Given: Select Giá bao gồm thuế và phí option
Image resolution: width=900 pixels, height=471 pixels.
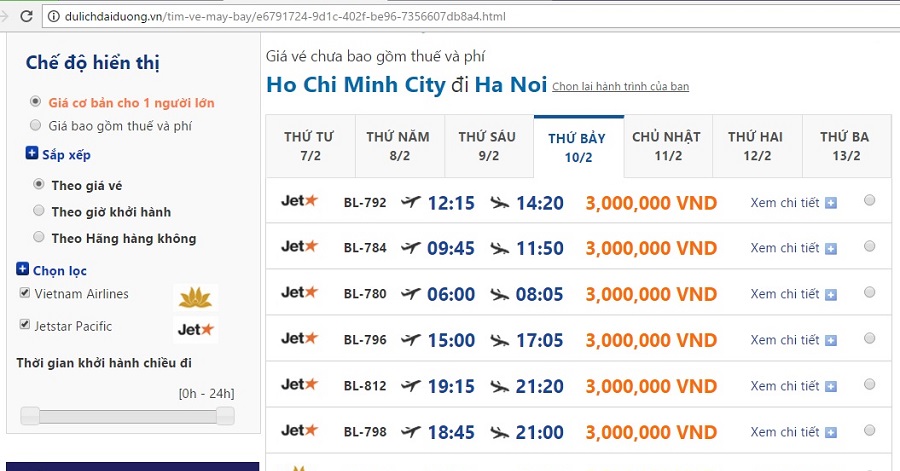Looking at the screenshot, I should [36, 125].
